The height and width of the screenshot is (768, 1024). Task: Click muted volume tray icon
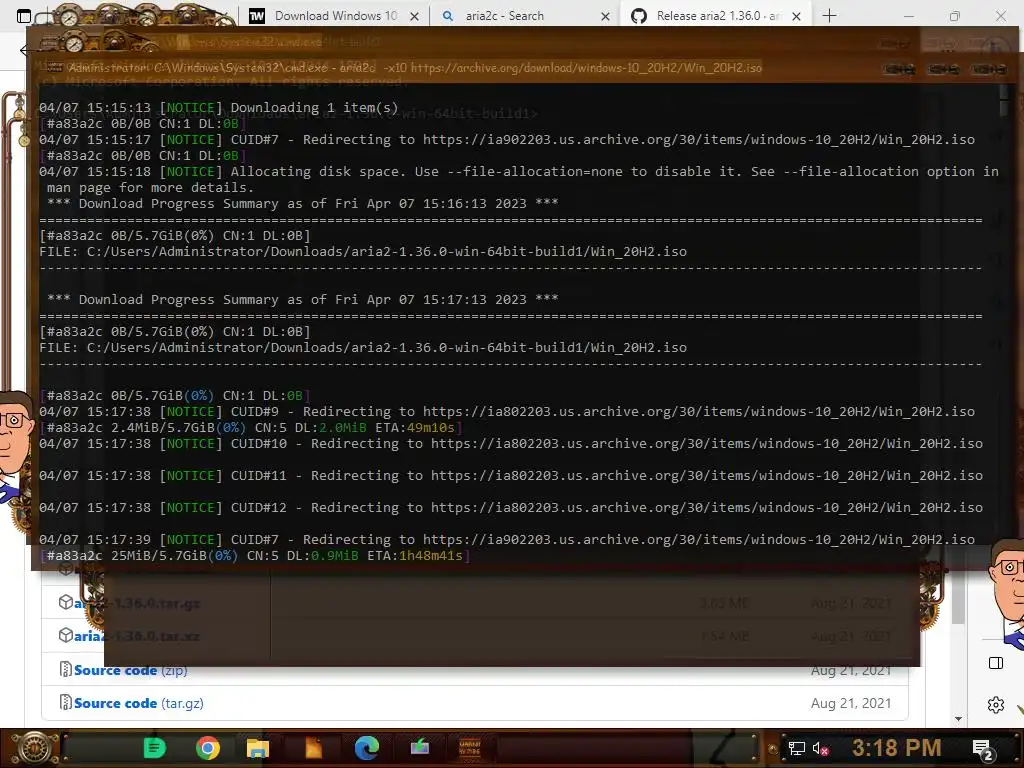(820, 748)
